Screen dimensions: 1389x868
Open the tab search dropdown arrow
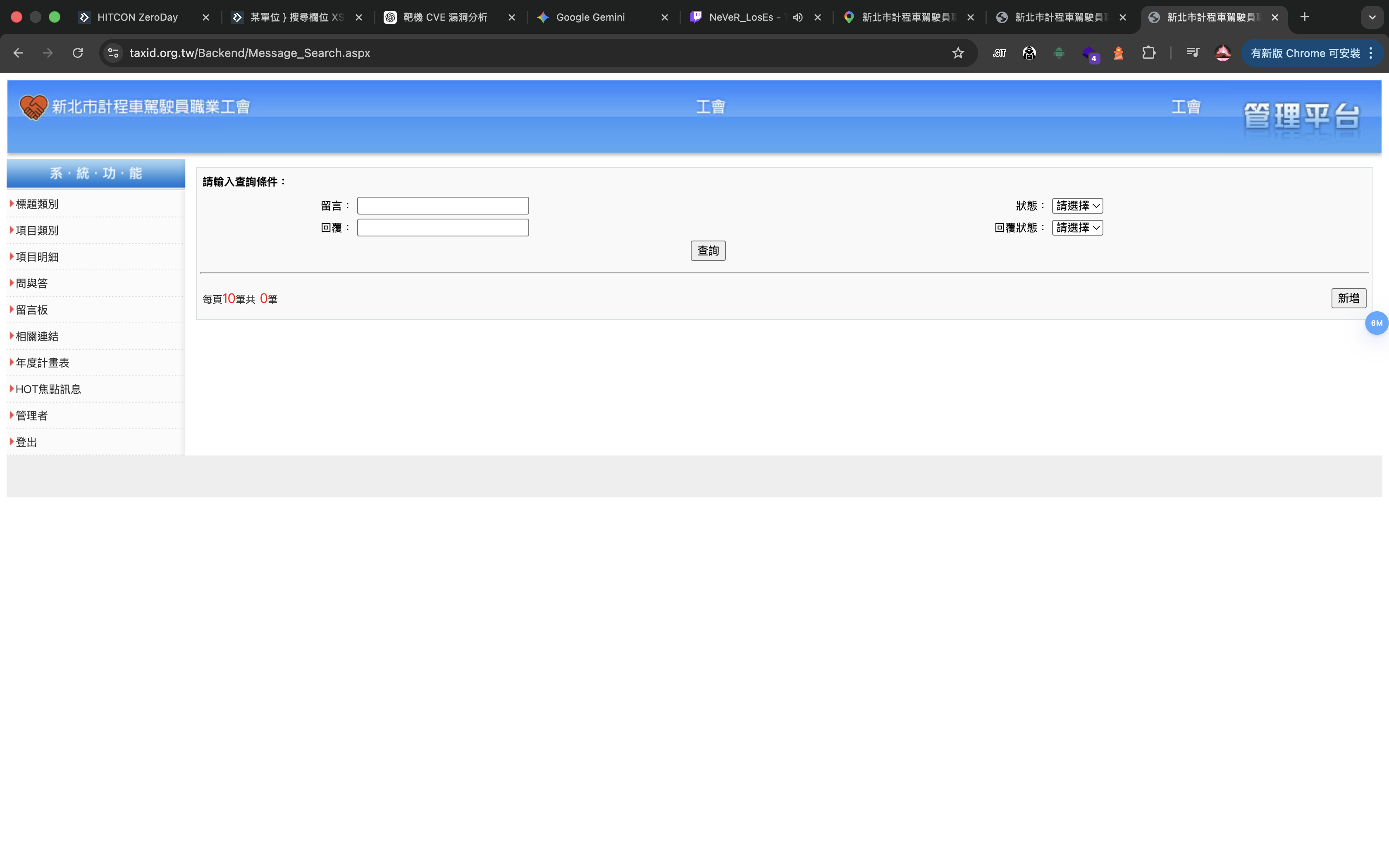point(1372,17)
